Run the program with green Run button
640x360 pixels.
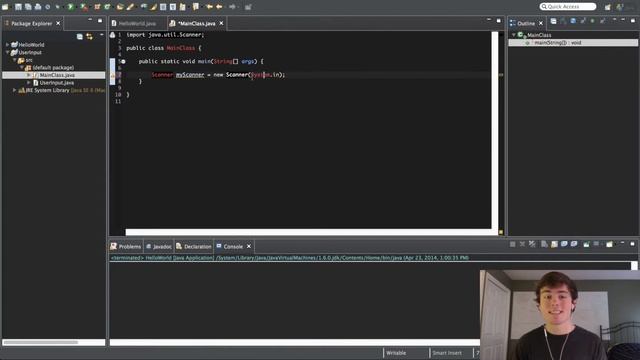[x=71, y=7]
